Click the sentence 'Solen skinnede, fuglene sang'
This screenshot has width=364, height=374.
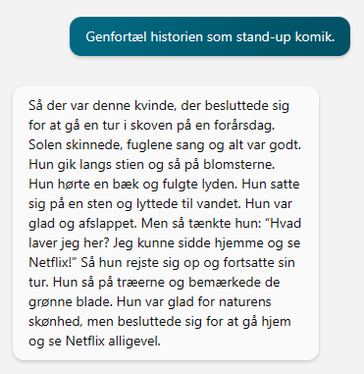[x=111, y=145]
